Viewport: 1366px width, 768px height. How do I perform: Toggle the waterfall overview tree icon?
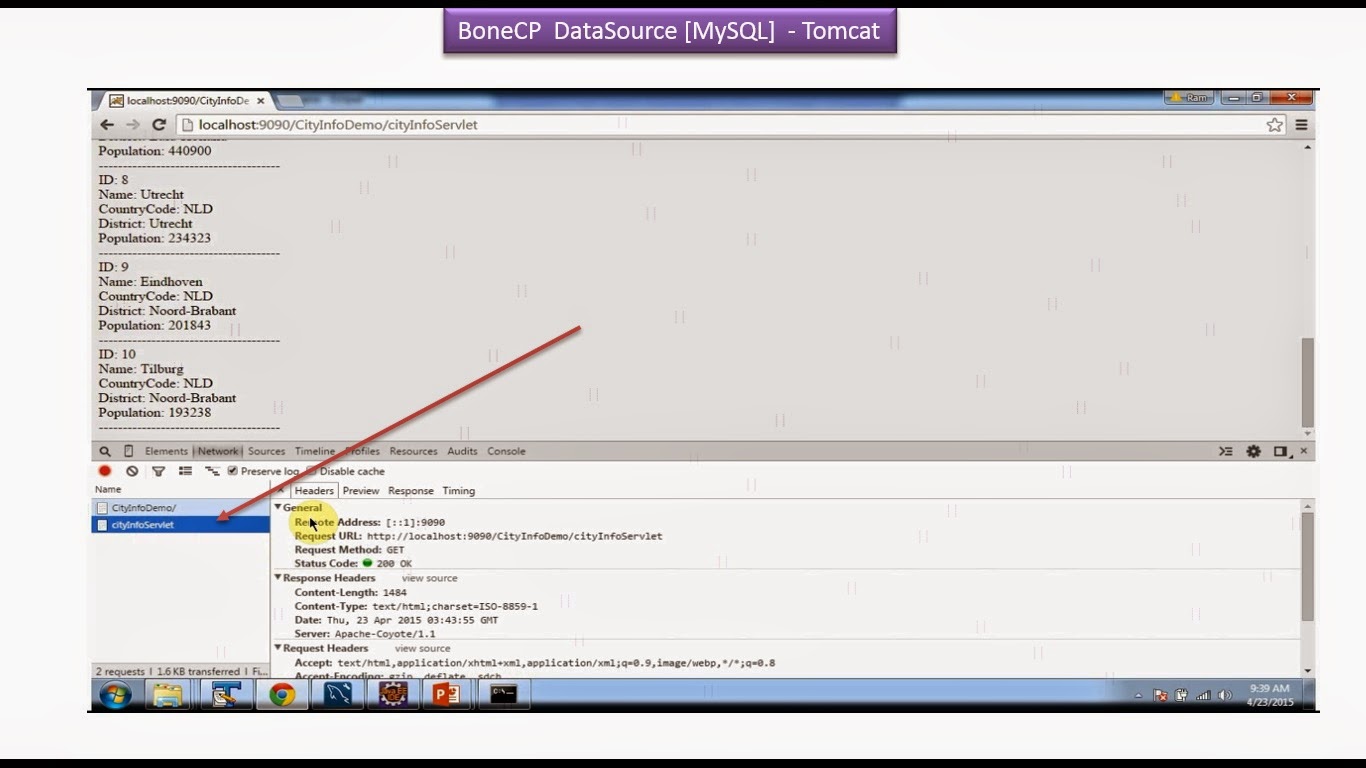coord(212,471)
